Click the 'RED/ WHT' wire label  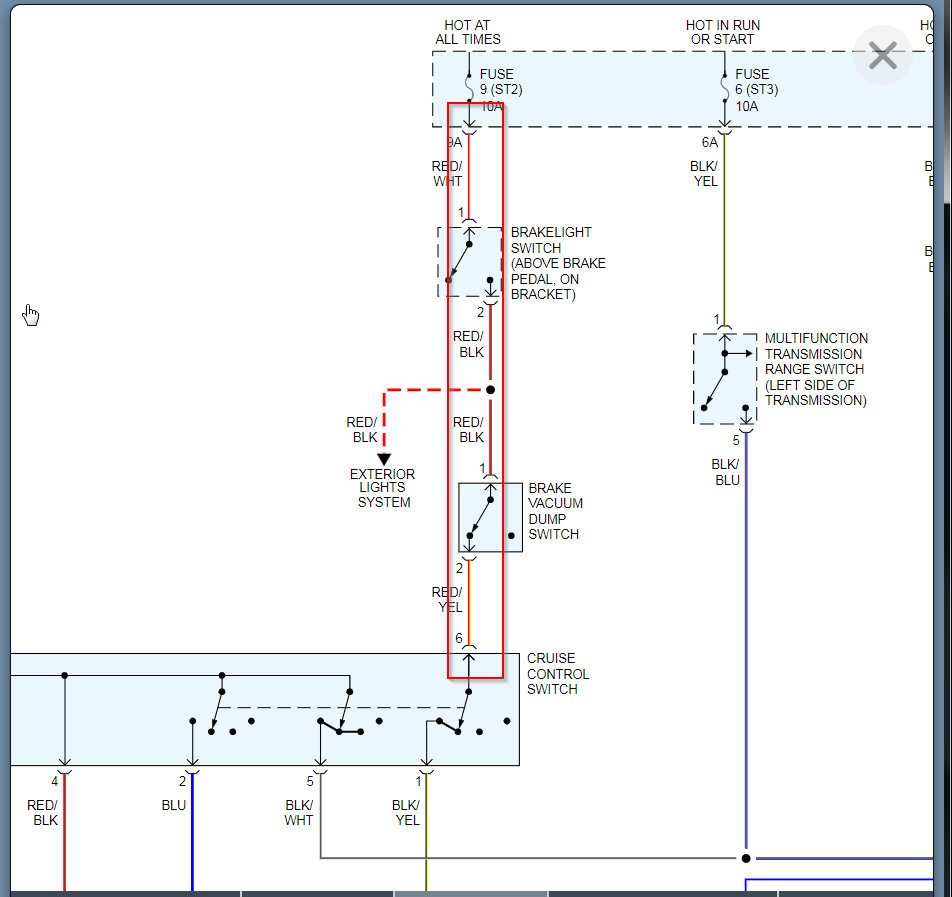pyautogui.click(x=447, y=174)
